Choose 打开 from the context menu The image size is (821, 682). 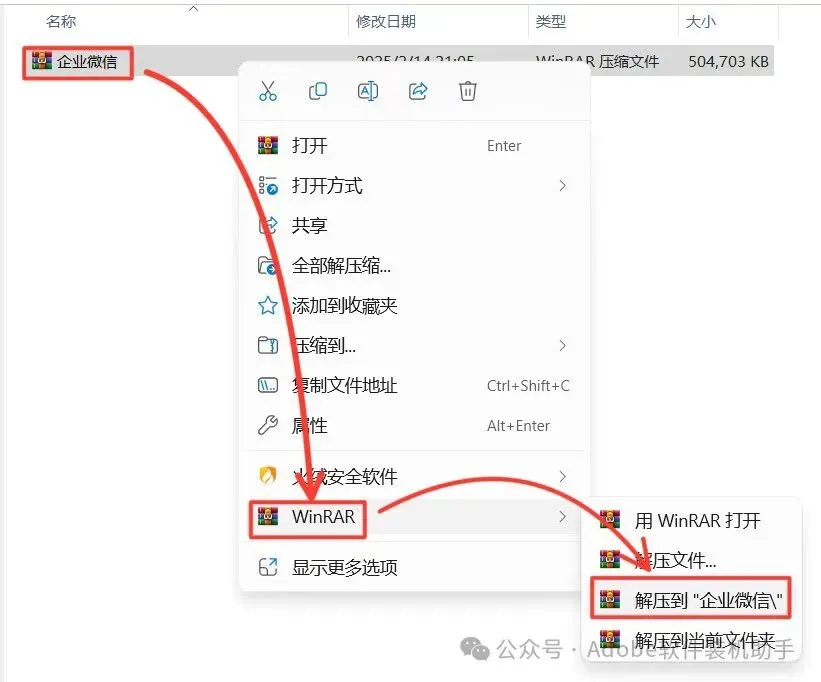(414, 146)
